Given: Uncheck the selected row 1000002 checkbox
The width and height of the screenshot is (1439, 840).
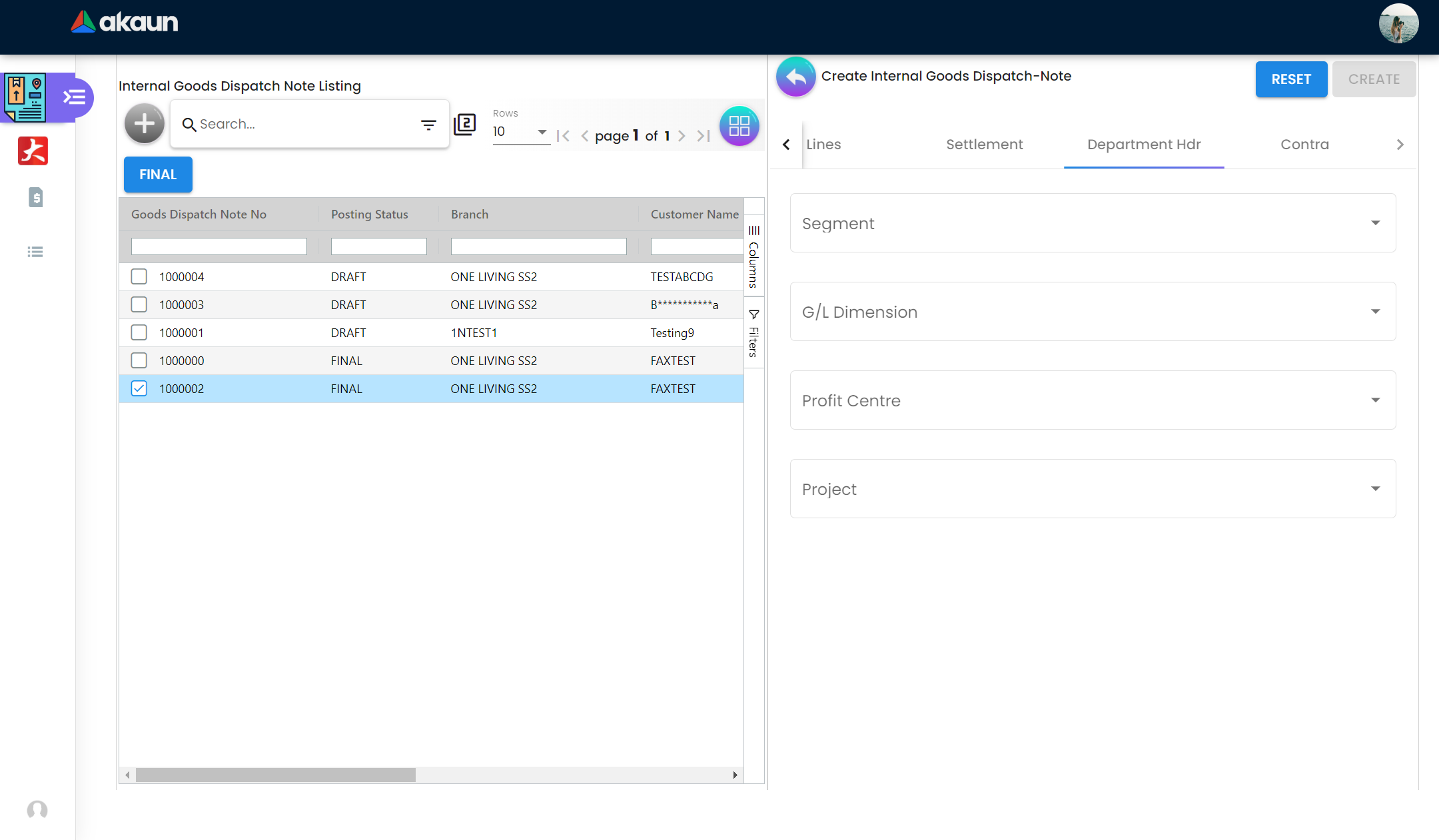Looking at the screenshot, I should (x=139, y=388).
